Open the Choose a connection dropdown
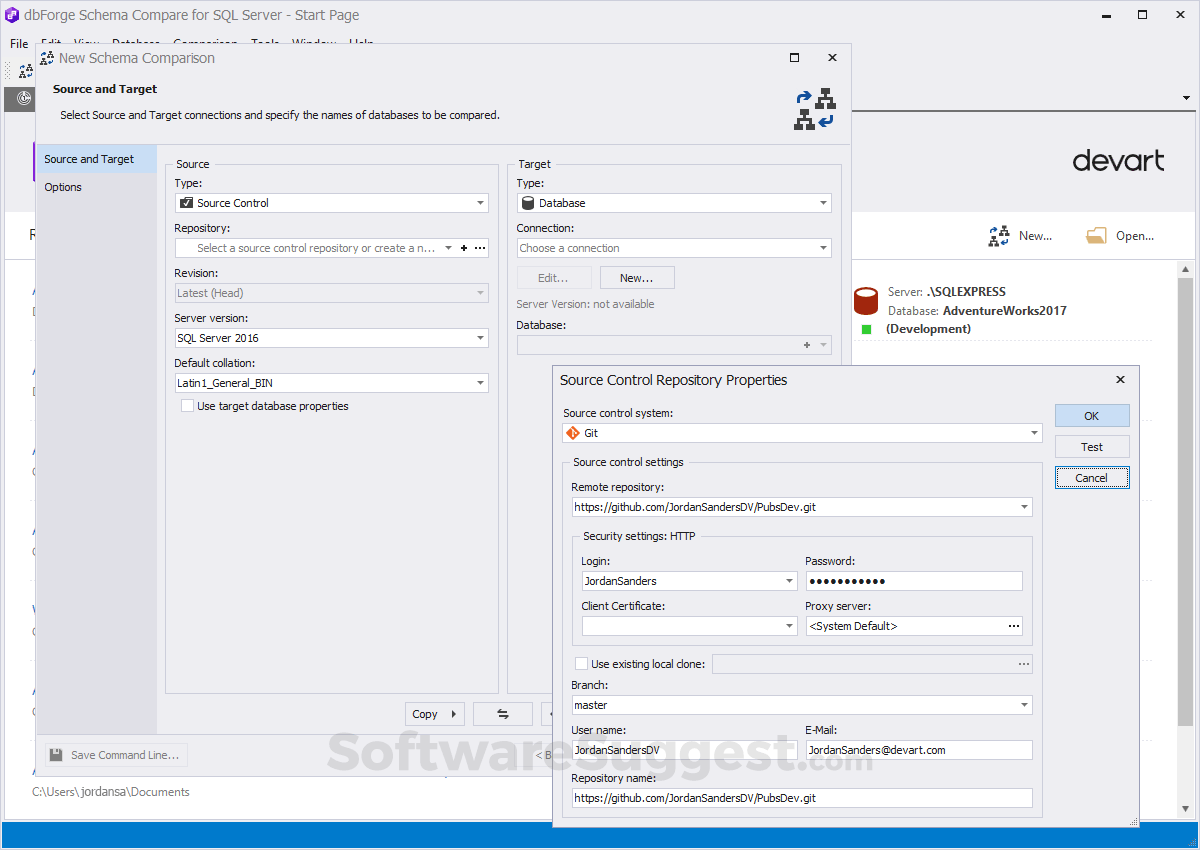Screen dimensions: 1200x850 [x=824, y=247]
